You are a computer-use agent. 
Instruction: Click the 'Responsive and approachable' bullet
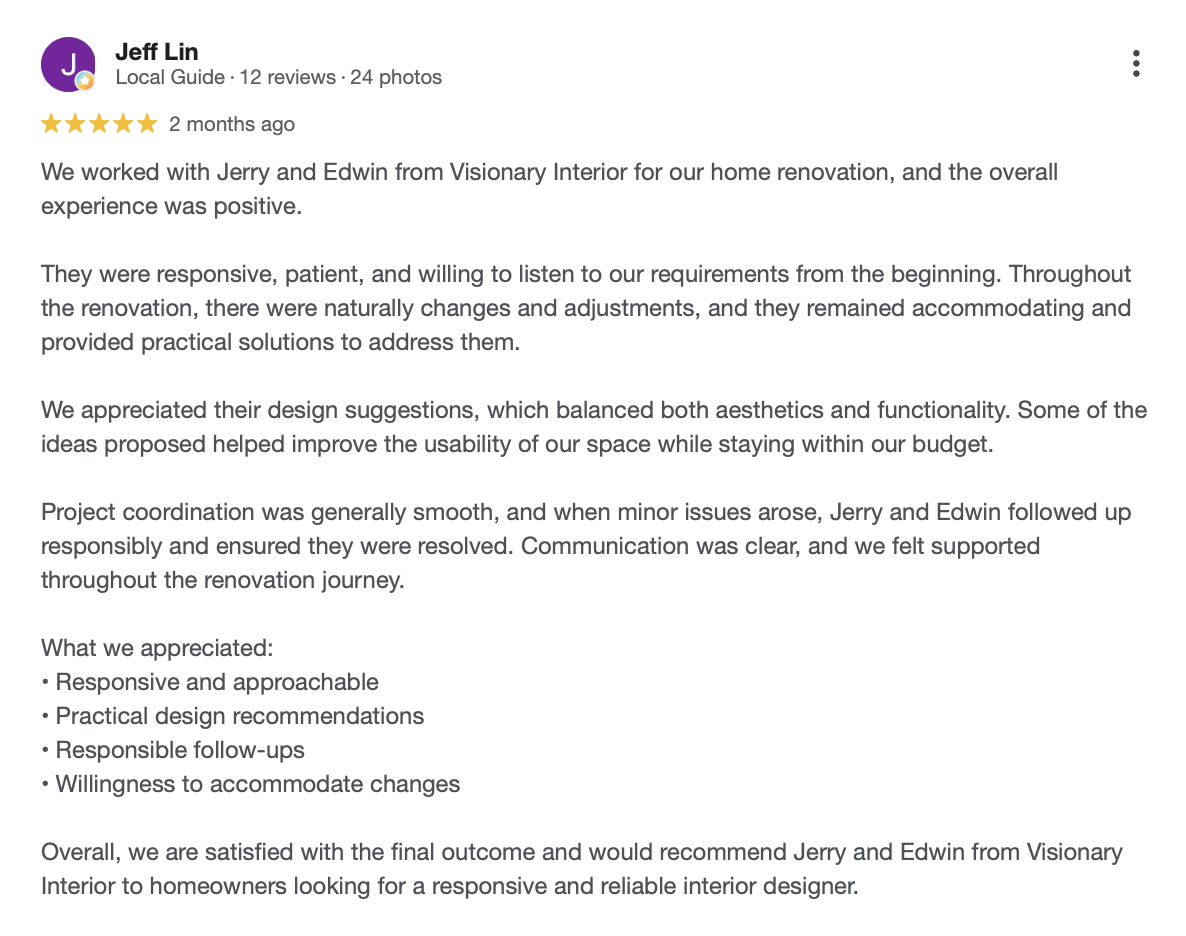(x=210, y=683)
